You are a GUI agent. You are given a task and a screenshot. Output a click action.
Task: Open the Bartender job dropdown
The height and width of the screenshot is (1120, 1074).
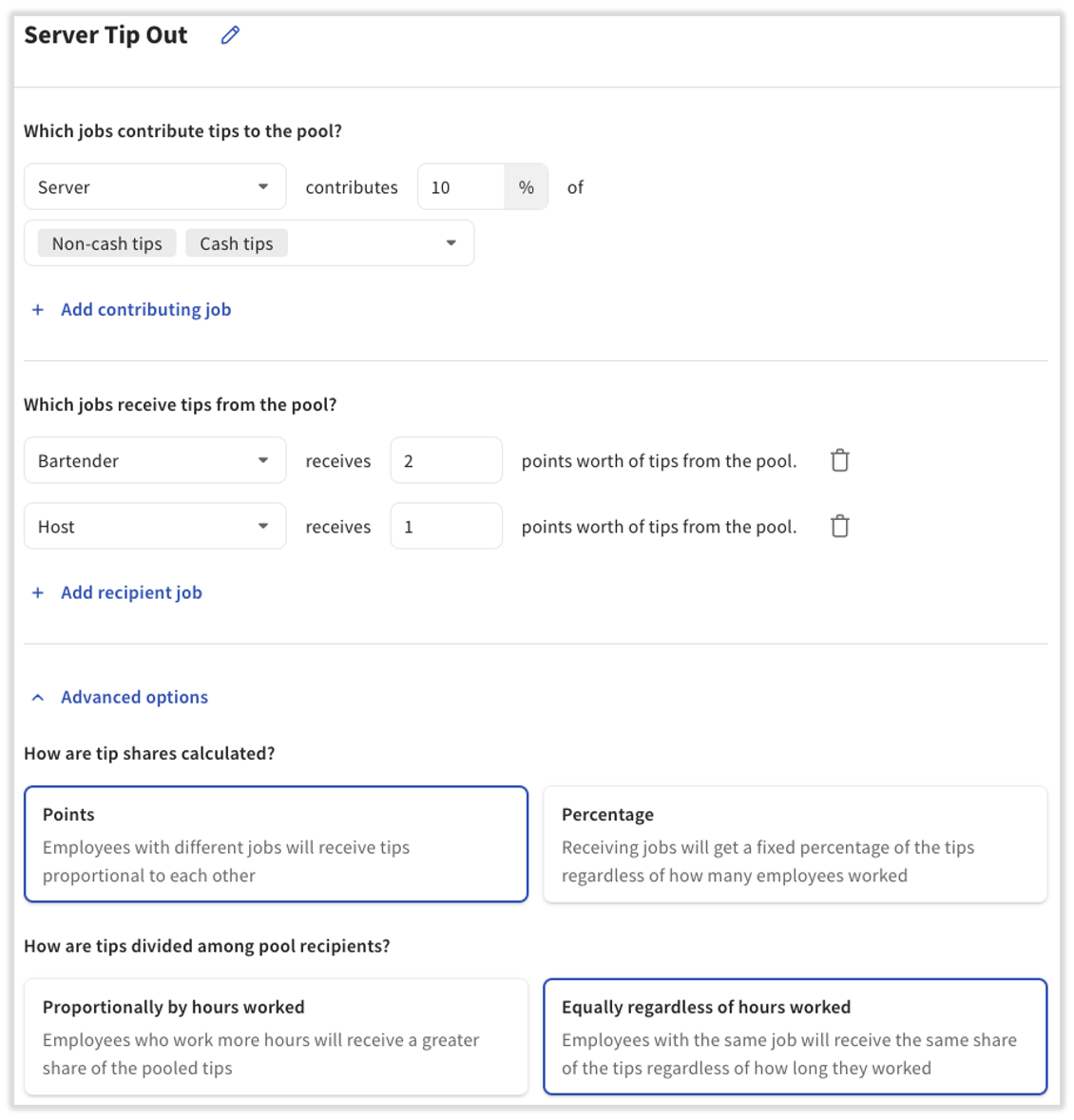point(263,460)
